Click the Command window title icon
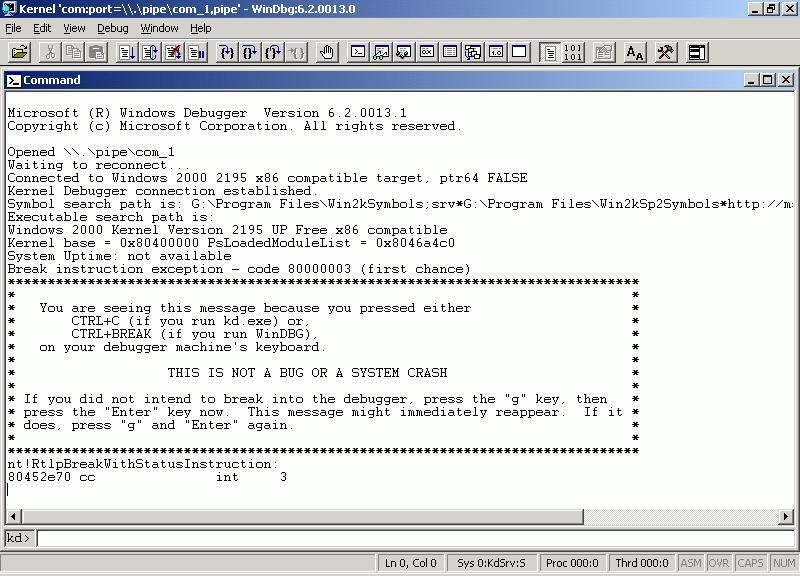The width and height of the screenshot is (800, 576). (x=14, y=80)
